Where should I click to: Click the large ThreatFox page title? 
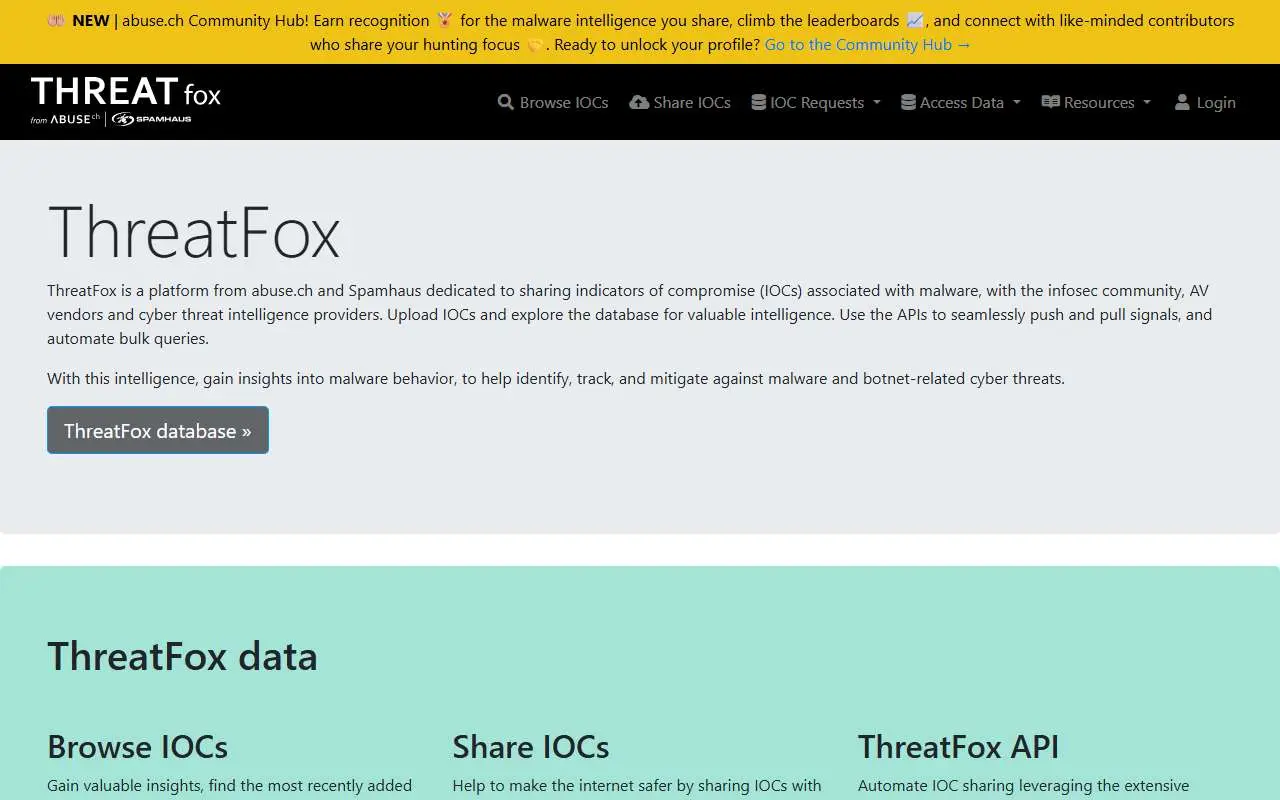tap(194, 232)
